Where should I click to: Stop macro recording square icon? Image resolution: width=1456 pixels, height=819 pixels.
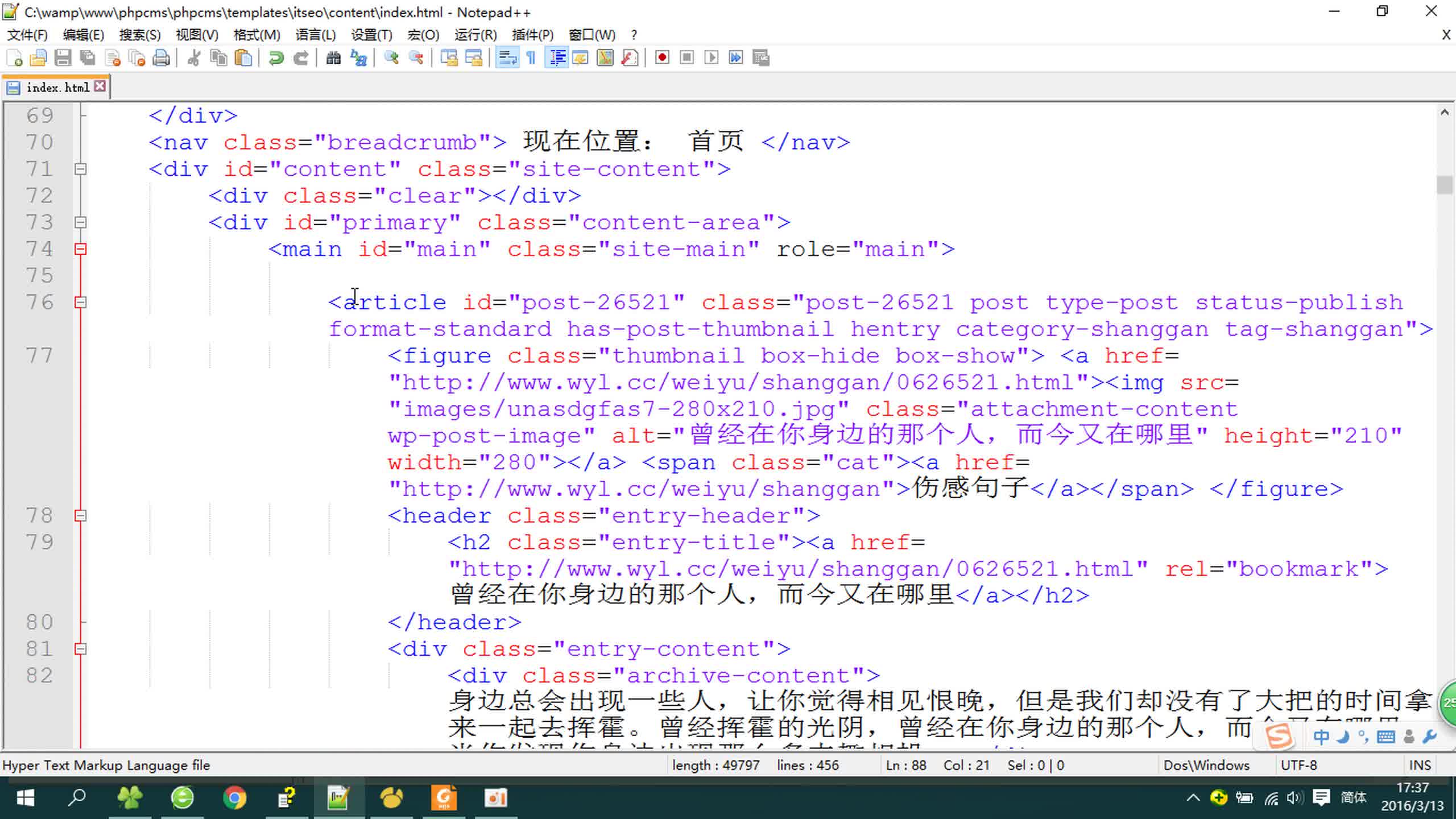pyautogui.click(x=686, y=57)
